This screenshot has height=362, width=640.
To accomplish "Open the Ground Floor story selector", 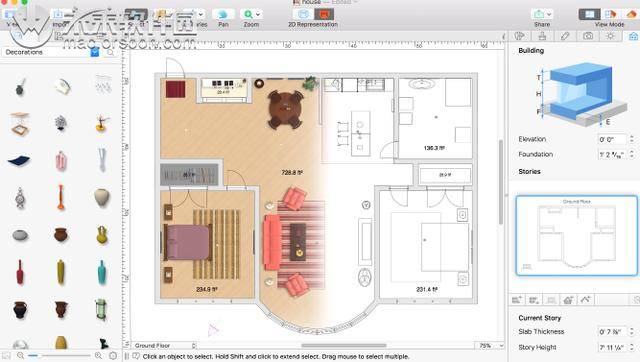I will coord(164,346).
